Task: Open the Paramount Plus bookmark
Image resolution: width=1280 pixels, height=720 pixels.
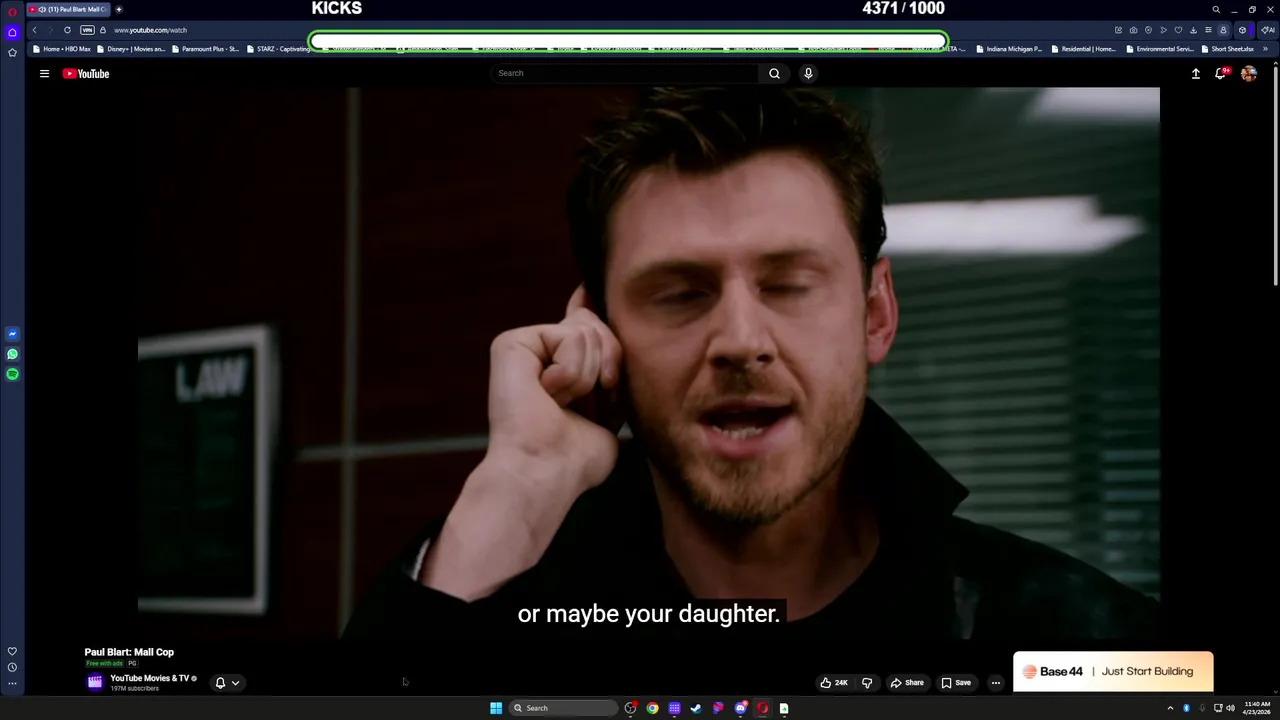Action: click(206, 49)
